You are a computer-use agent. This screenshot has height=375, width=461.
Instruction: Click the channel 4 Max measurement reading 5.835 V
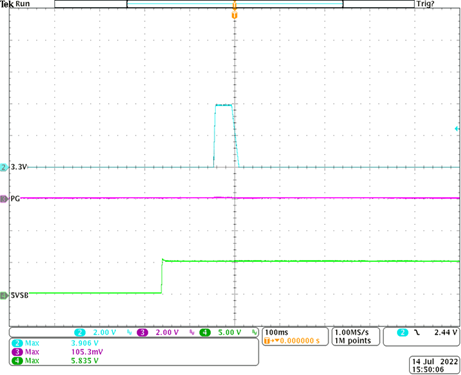85,361
